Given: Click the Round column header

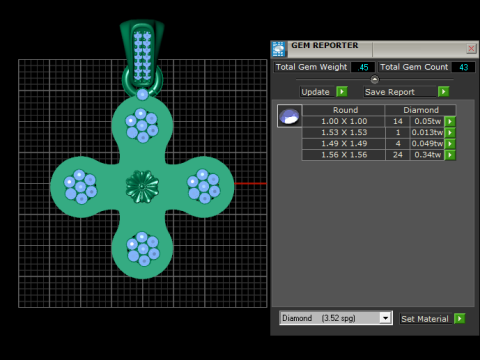Looking at the screenshot, I should point(345,110).
